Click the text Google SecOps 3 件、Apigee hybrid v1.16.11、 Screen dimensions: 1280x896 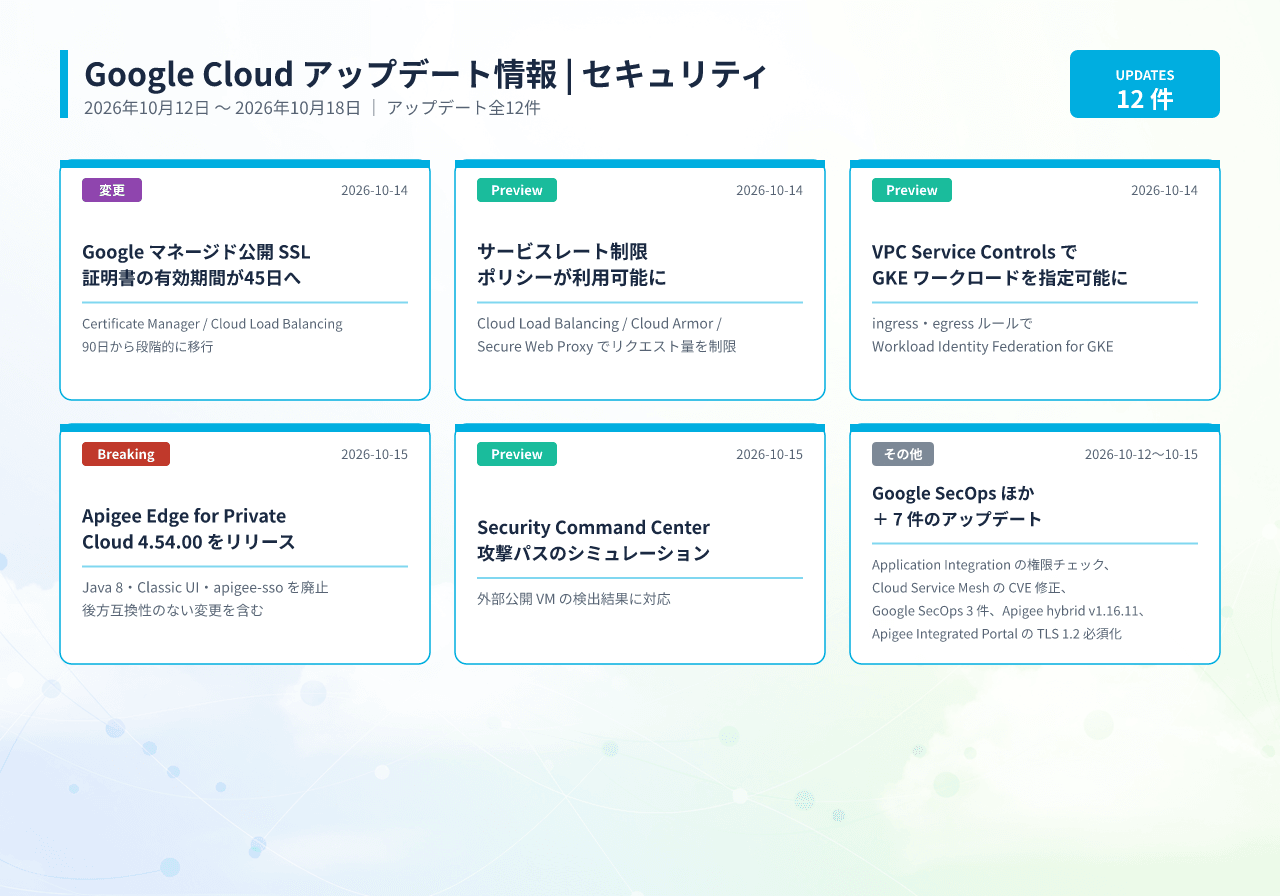pos(1008,611)
